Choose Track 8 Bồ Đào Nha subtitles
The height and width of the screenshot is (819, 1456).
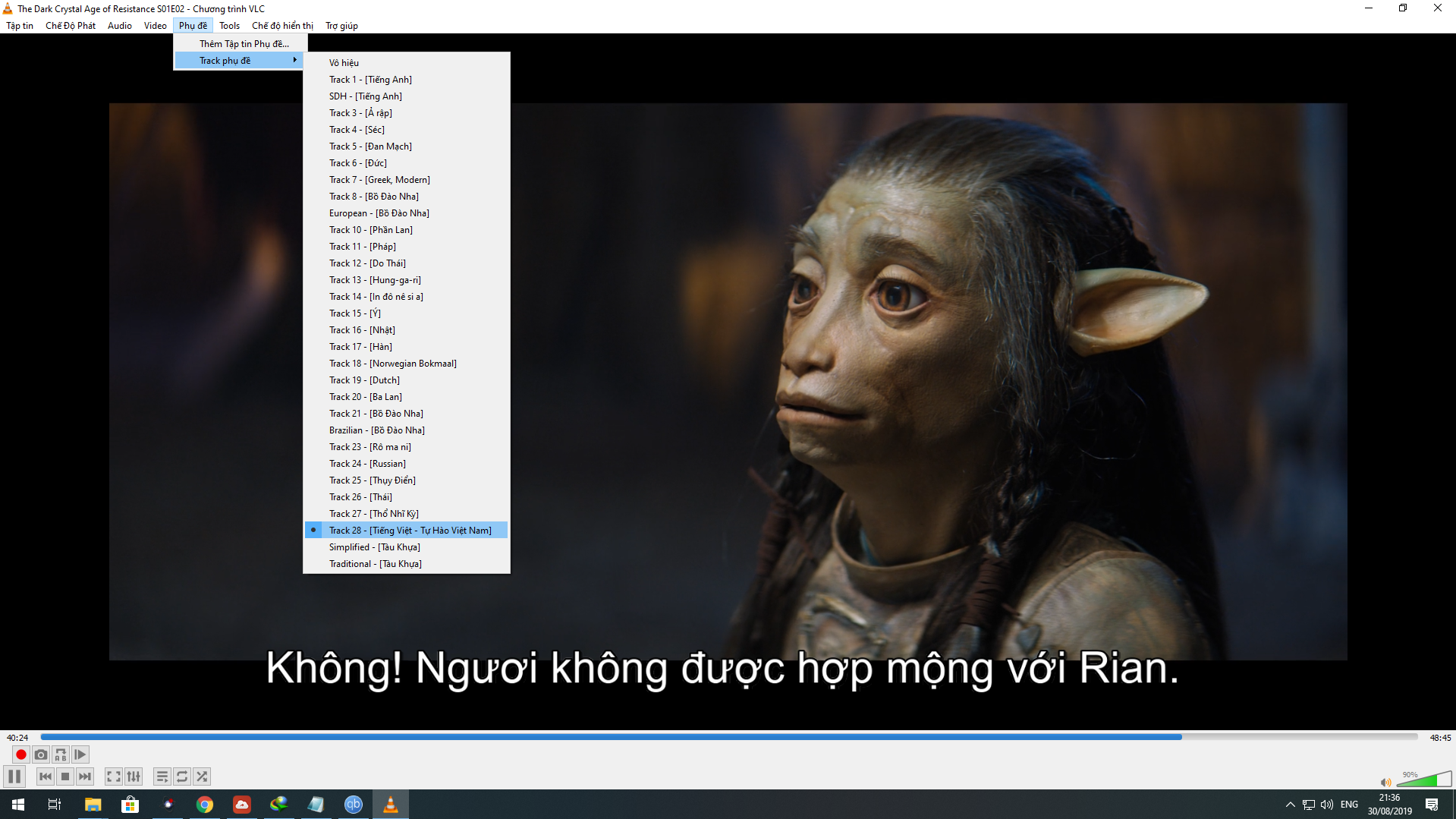click(407, 197)
